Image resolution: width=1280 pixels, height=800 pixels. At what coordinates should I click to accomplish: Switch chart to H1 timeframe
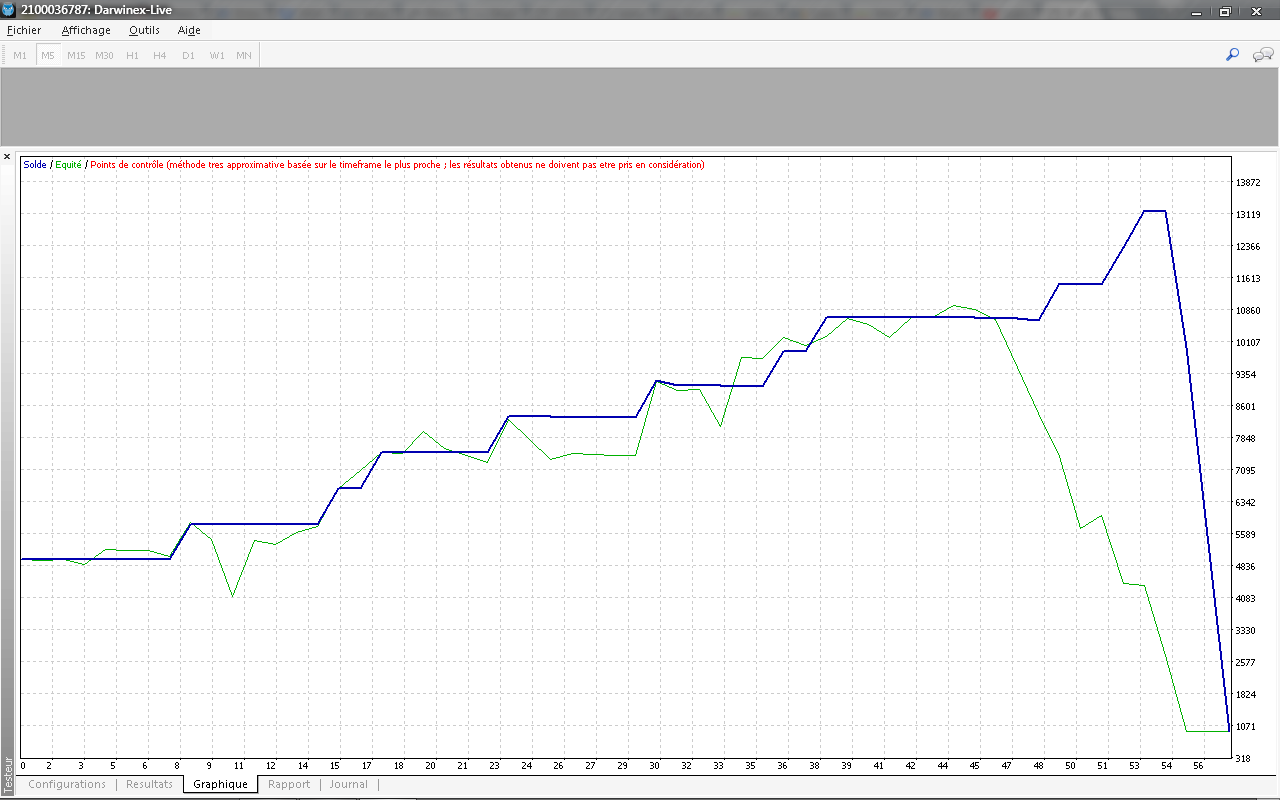click(x=132, y=55)
